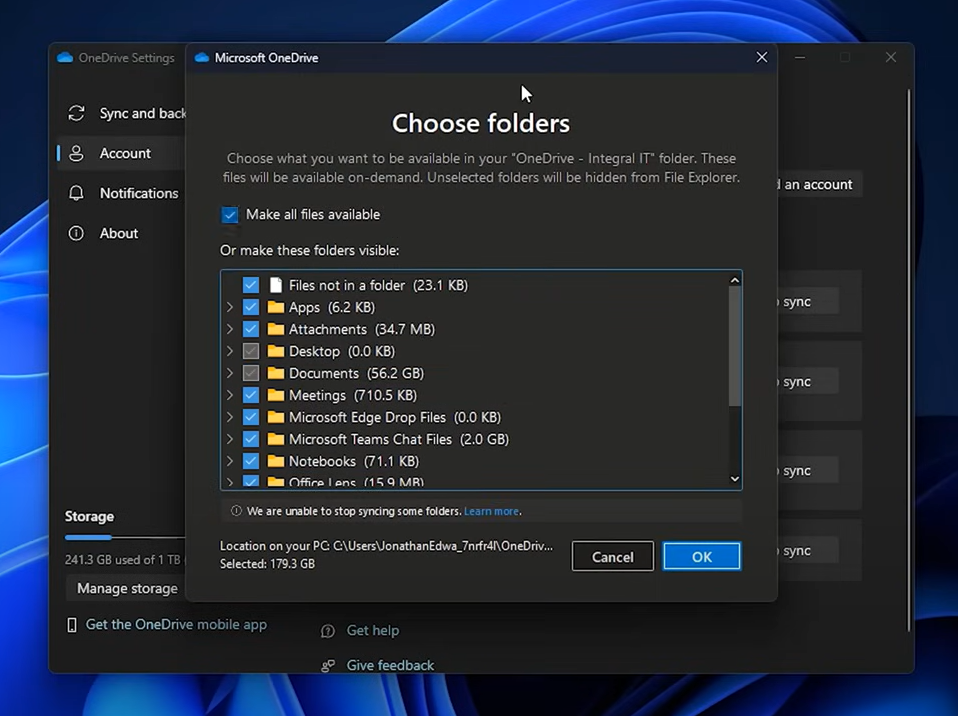Click the Get help question icon

[x=328, y=630]
